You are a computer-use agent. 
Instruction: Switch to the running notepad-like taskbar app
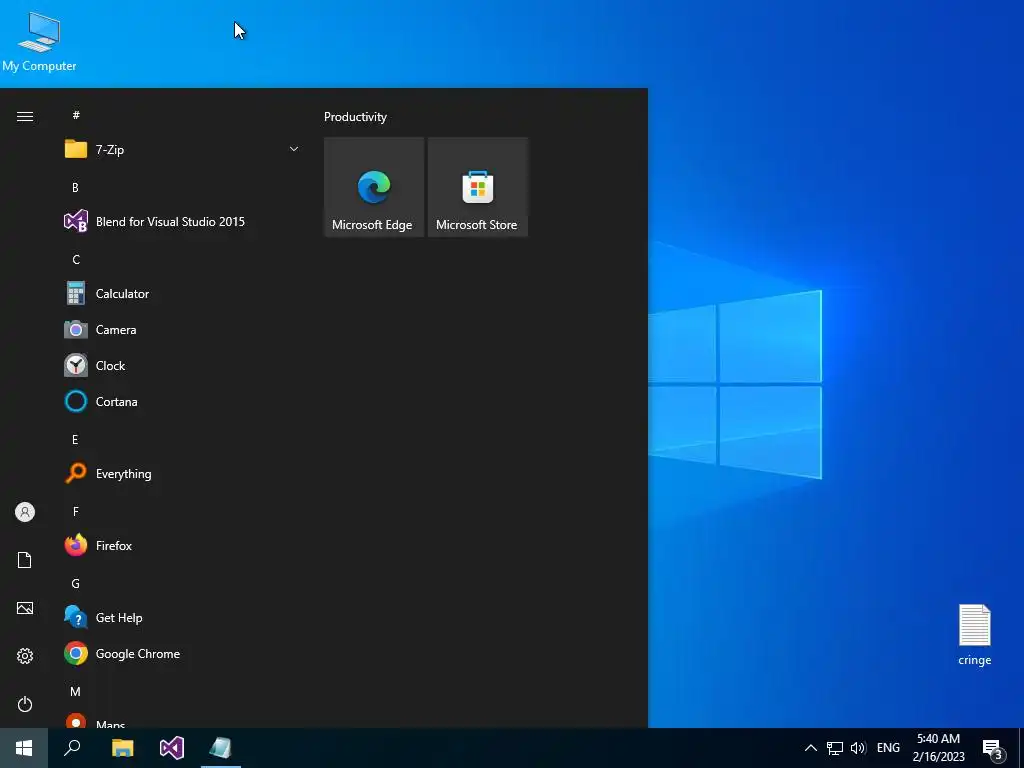click(221, 748)
